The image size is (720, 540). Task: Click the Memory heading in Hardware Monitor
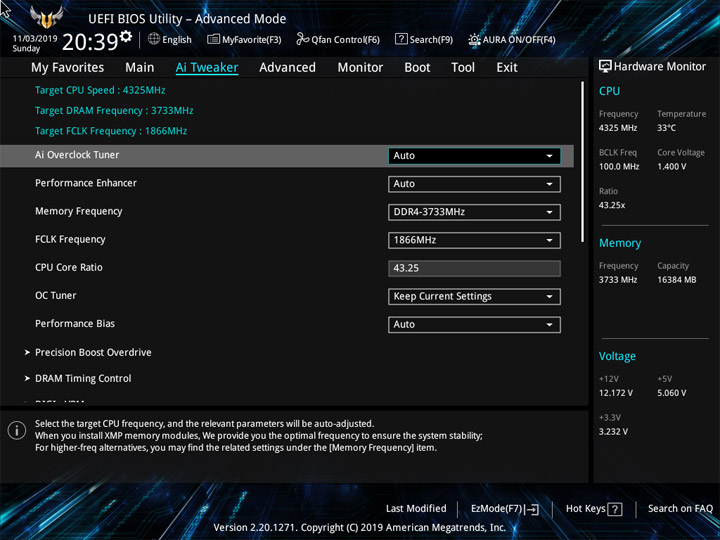pos(620,243)
